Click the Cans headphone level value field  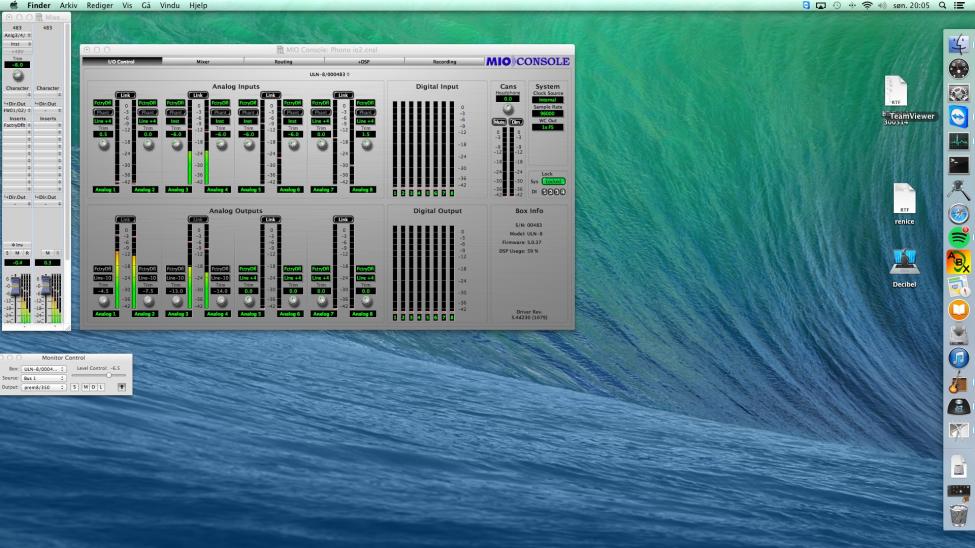tap(507, 99)
